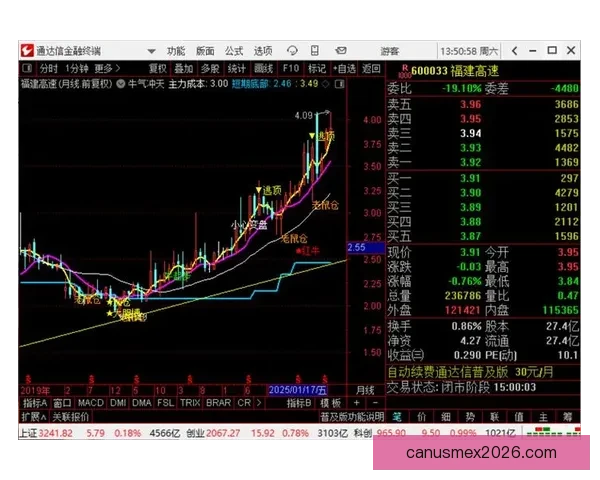Switch to 分时 chart view
The width and height of the screenshot is (600, 480).
point(49,69)
